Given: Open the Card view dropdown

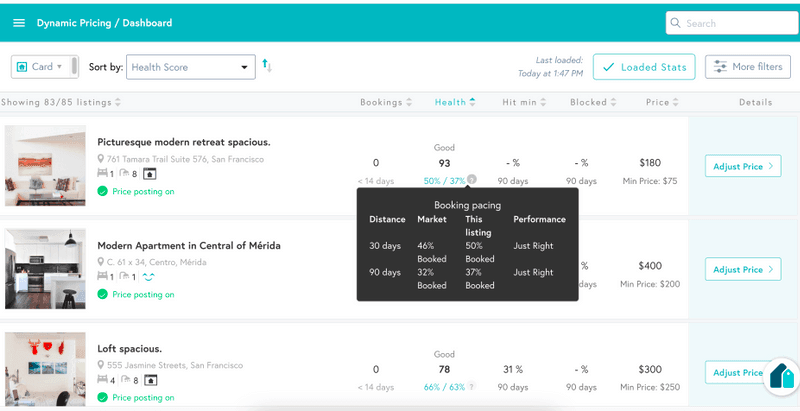Looking at the screenshot, I should (x=40, y=67).
